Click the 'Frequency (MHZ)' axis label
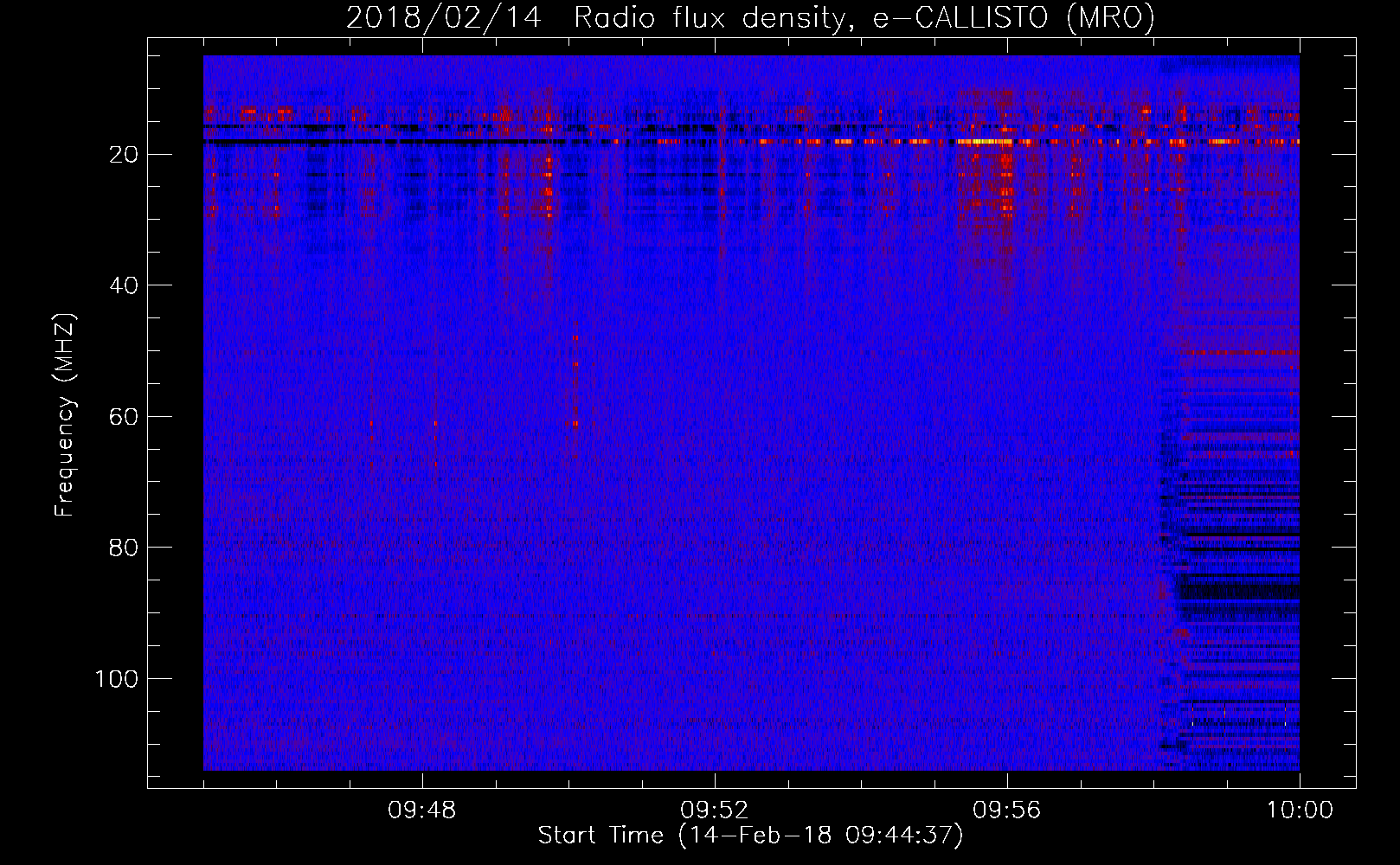 (x=65, y=414)
